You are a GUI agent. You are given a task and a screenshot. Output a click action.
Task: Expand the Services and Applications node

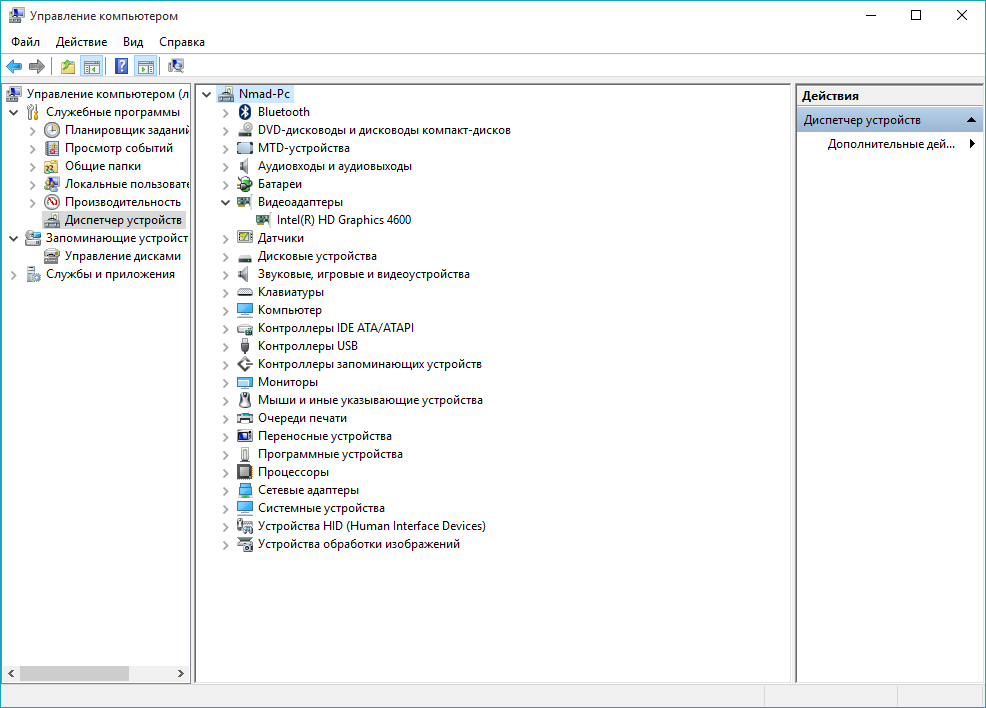[x=14, y=274]
